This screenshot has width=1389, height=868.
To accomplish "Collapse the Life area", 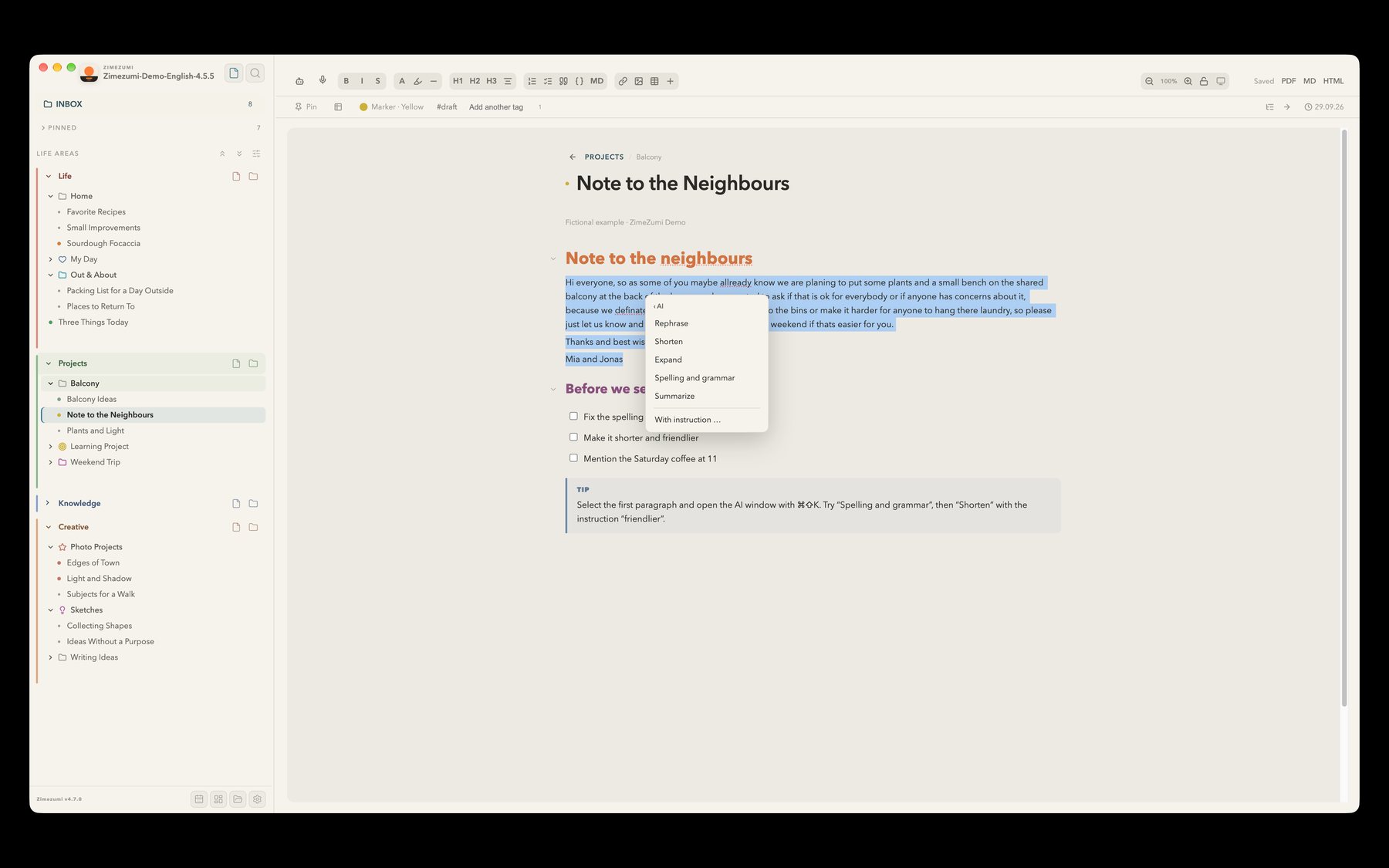I will [49, 176].
